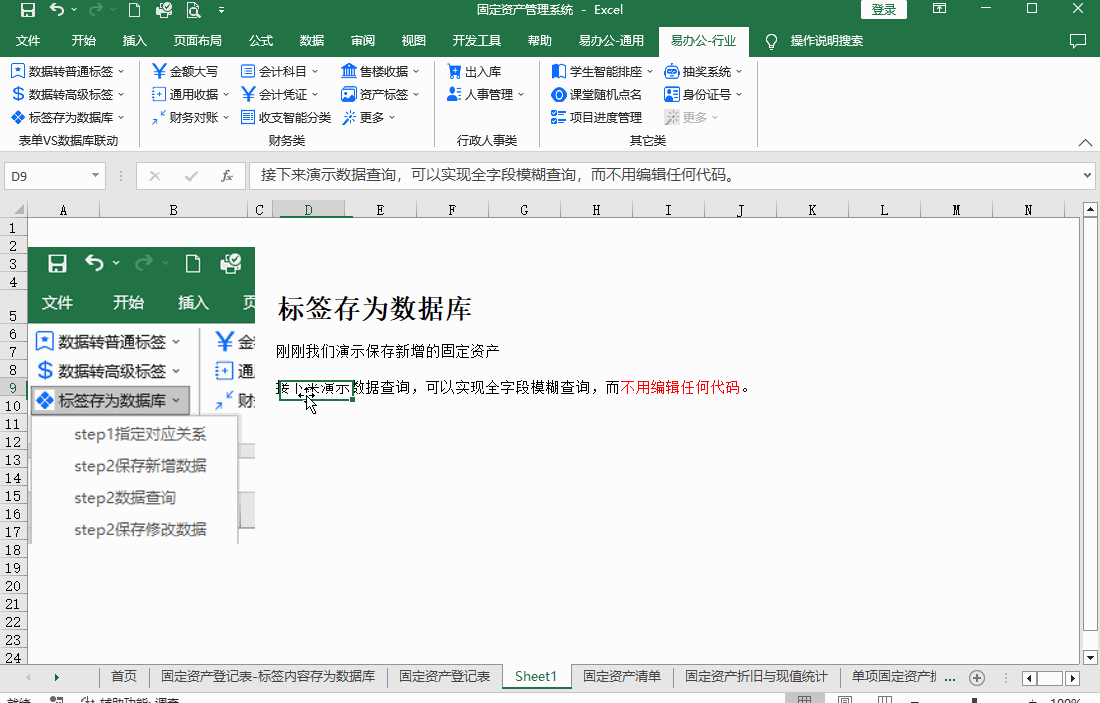Switch to the 视图 ribbon tab
Viewport: 1100px width, 703px height.
point(413,41)
